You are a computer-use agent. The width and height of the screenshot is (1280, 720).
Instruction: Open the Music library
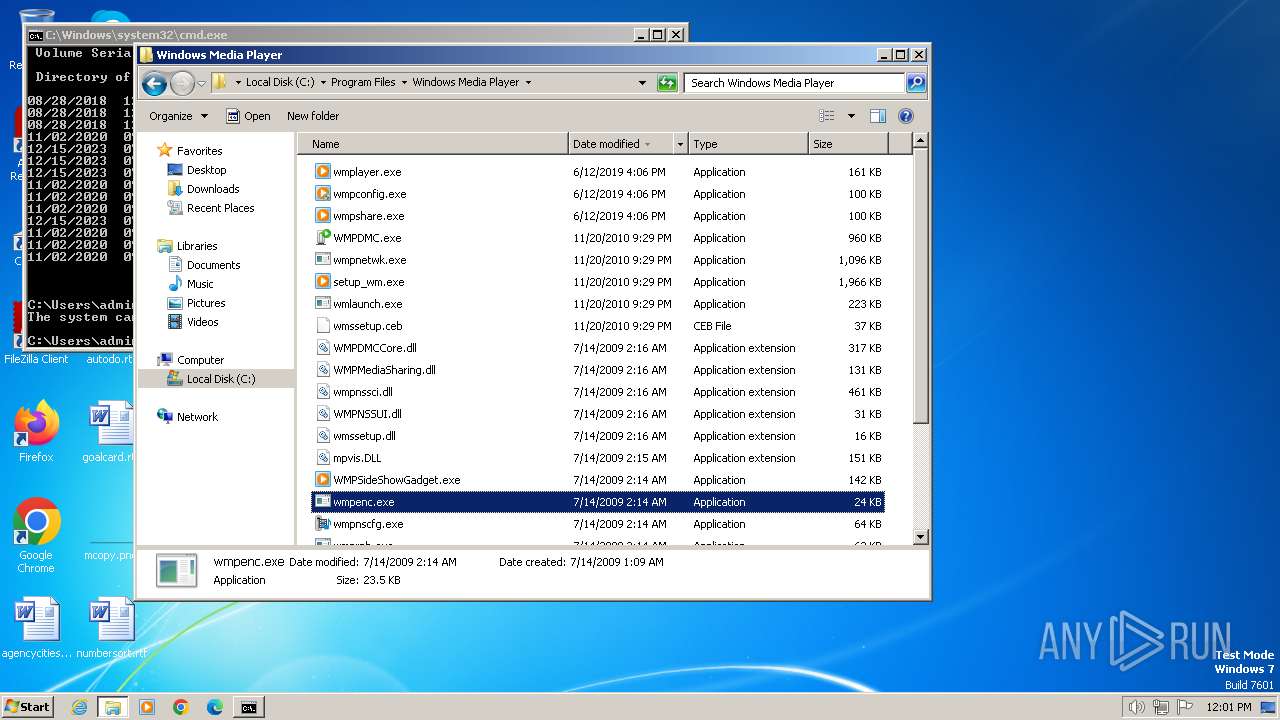(x=200, y=284)
